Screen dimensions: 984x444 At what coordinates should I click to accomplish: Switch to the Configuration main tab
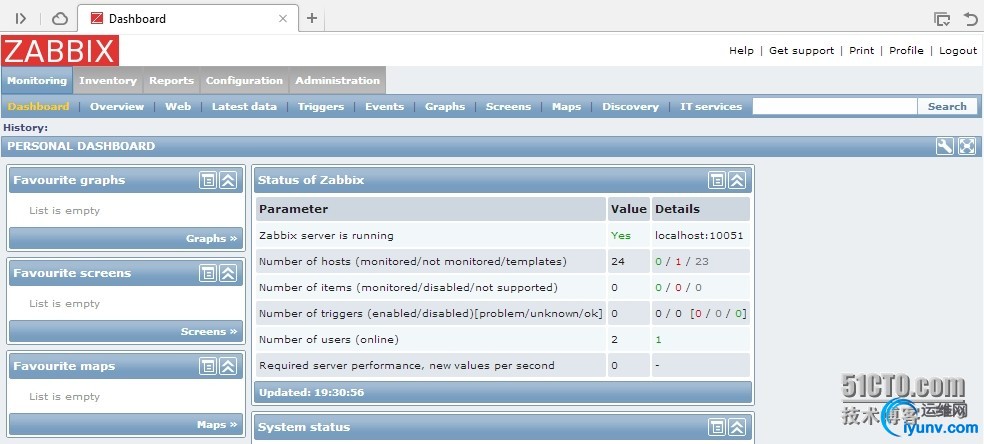pos(244,80)
